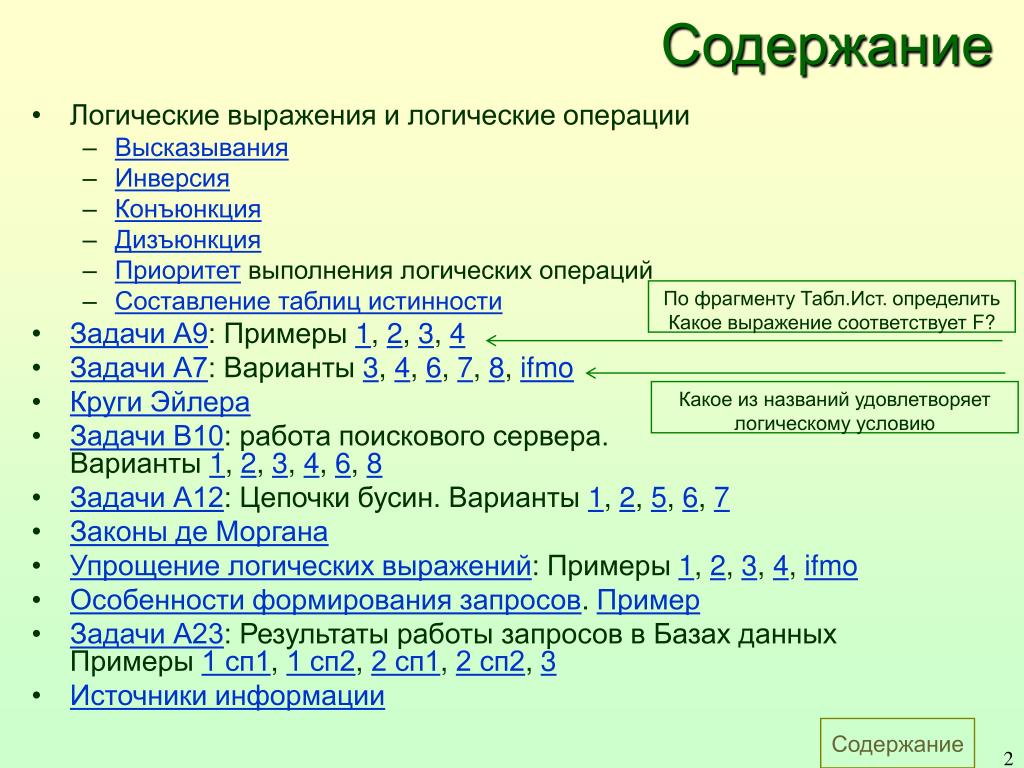Click heading Логические выражения и логические операции
1024x768 pixels.
click(379, 116)
